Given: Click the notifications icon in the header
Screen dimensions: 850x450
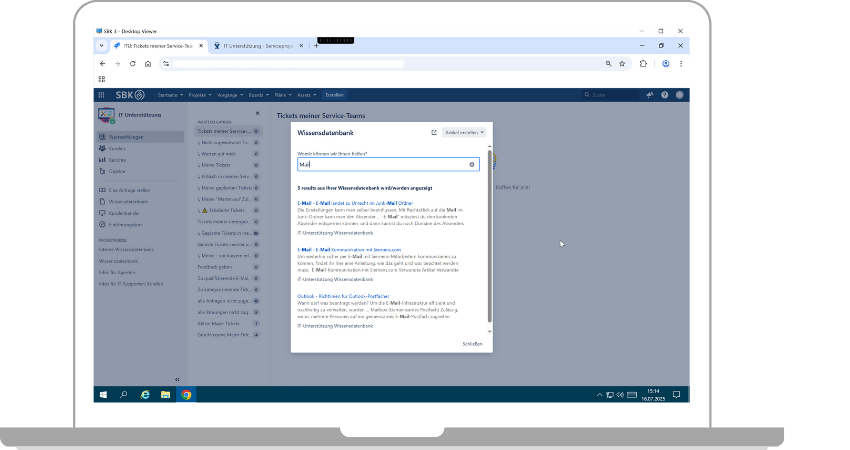Looking at the screenshot, I should pyautogui.click(x=649, y=95).
